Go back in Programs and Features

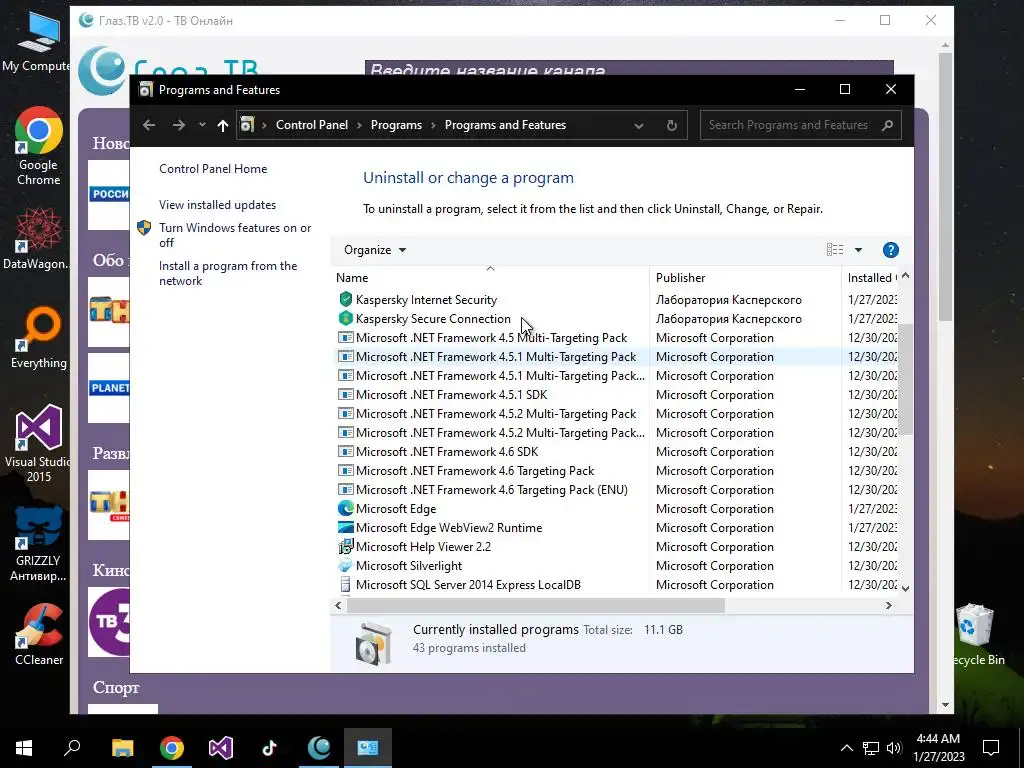[x=149, y=125]
